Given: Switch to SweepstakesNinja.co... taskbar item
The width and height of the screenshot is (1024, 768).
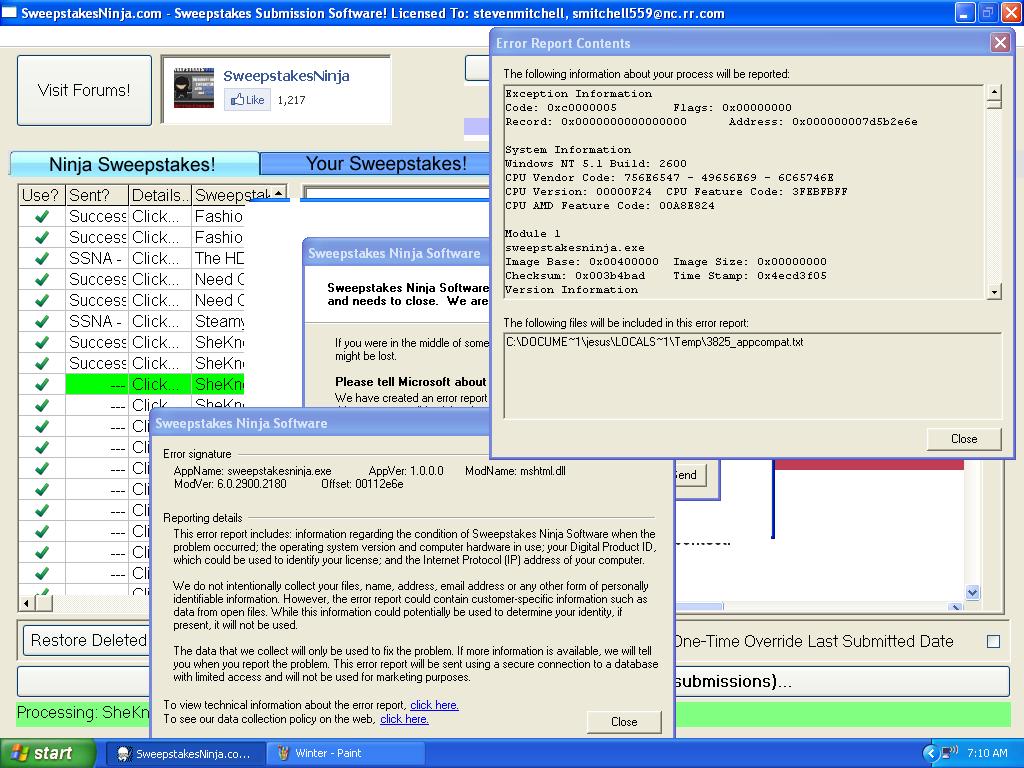Looking at the screenshot, I should [184, 754].
